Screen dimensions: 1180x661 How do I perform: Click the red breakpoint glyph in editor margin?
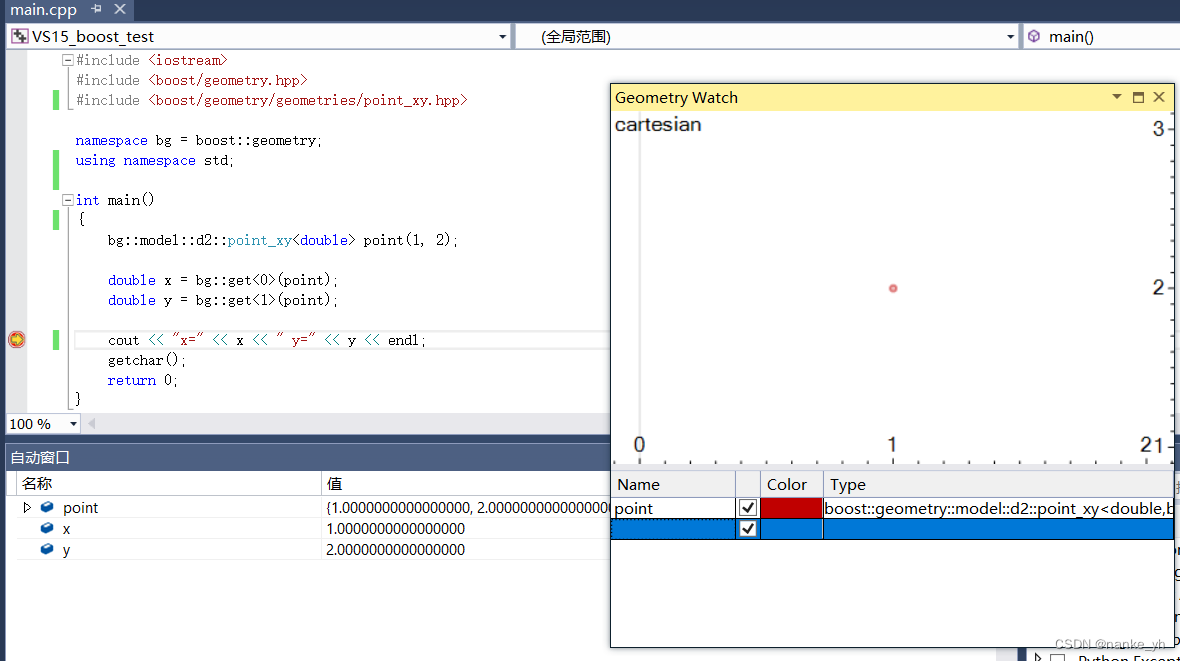coord(16,339)
